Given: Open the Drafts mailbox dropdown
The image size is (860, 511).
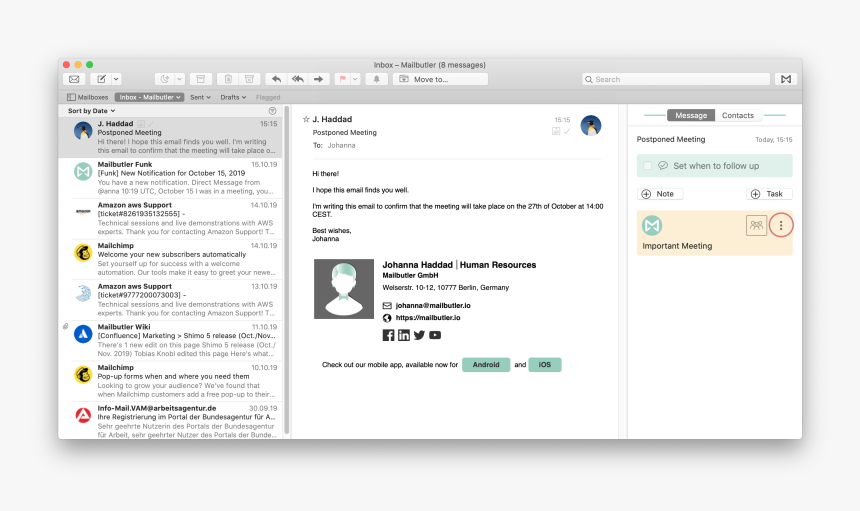Looking at the screenshot, I should pos(233,97).
